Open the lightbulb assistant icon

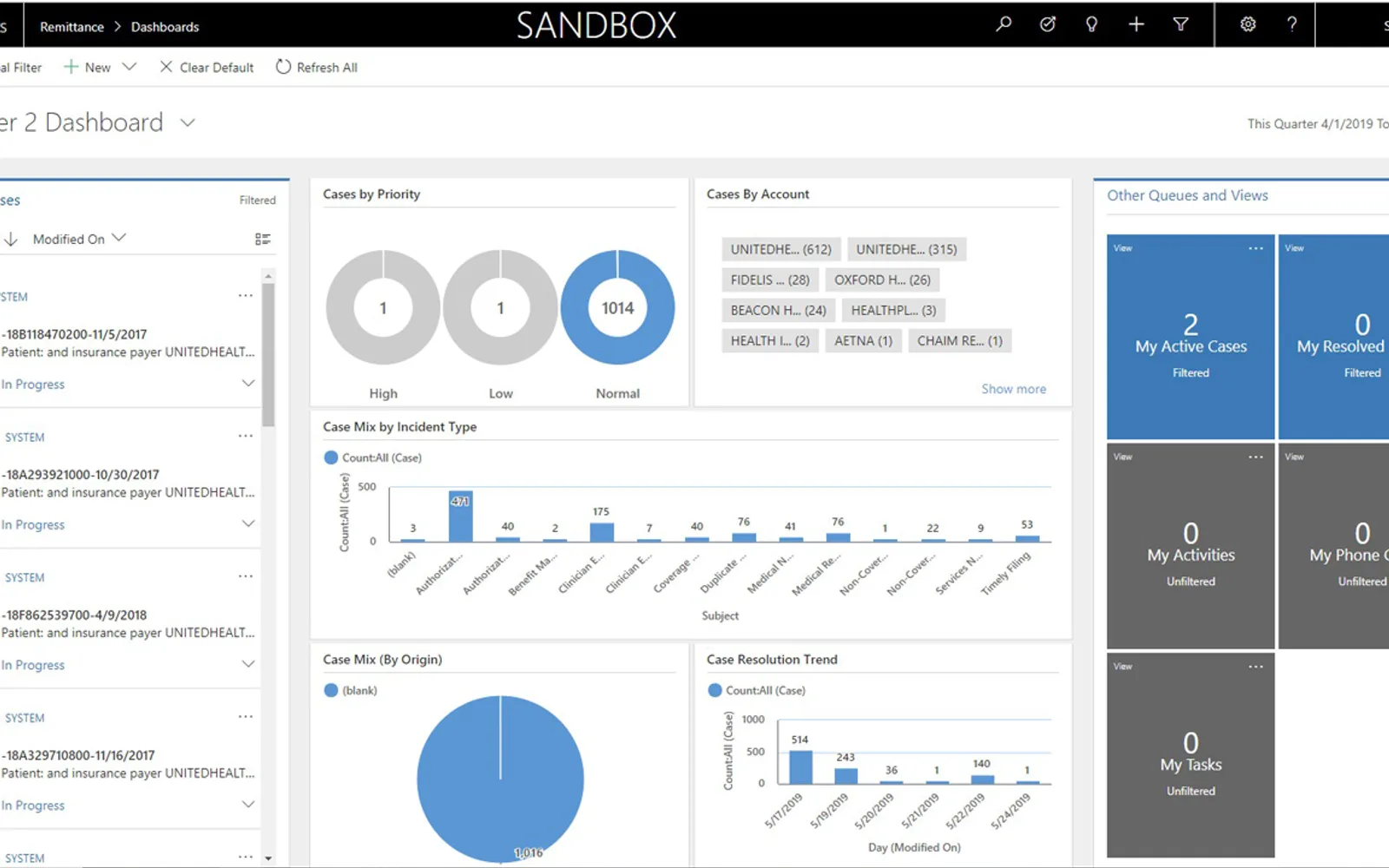1092,24
